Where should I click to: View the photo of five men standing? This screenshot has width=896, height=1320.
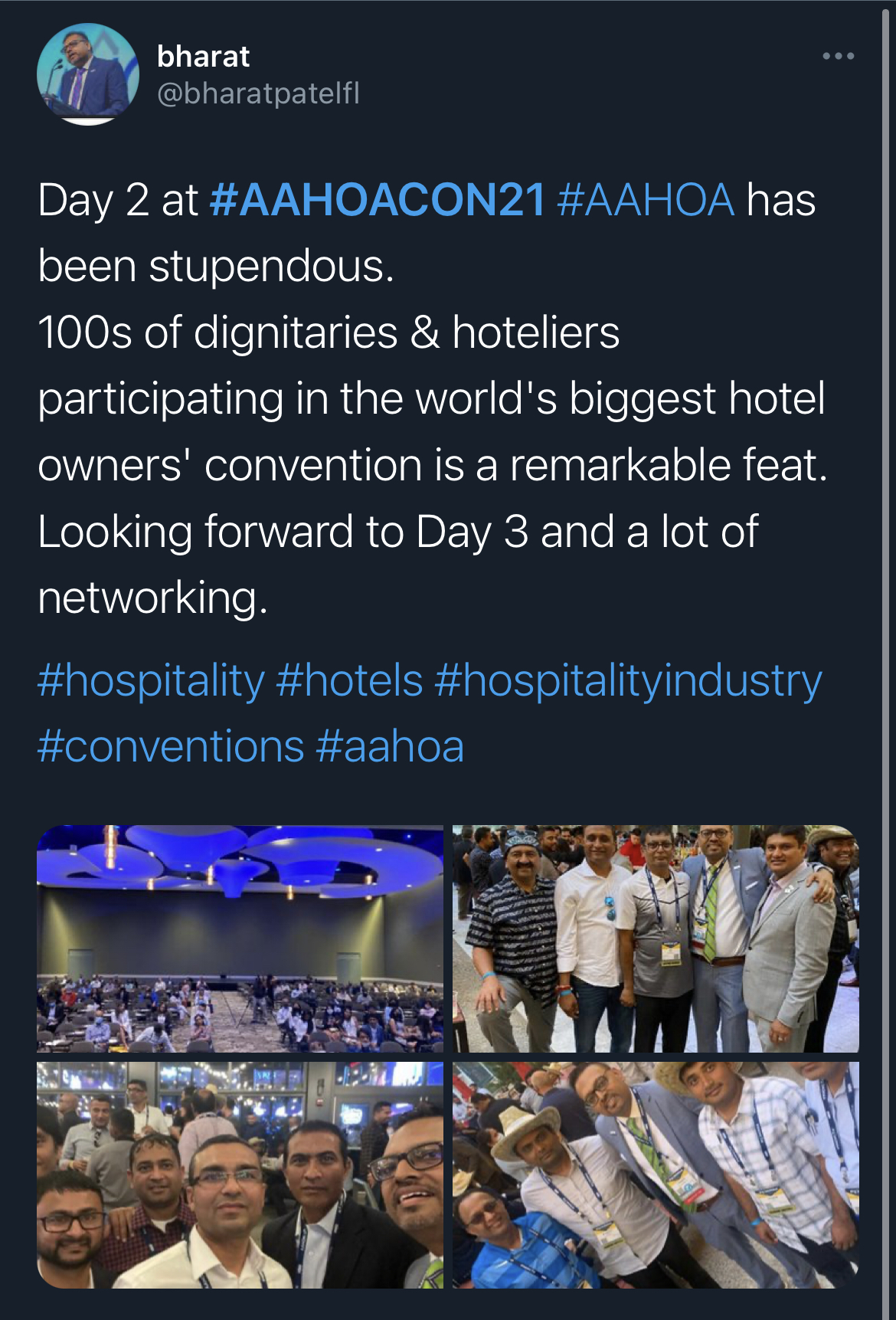coord(656,938)
